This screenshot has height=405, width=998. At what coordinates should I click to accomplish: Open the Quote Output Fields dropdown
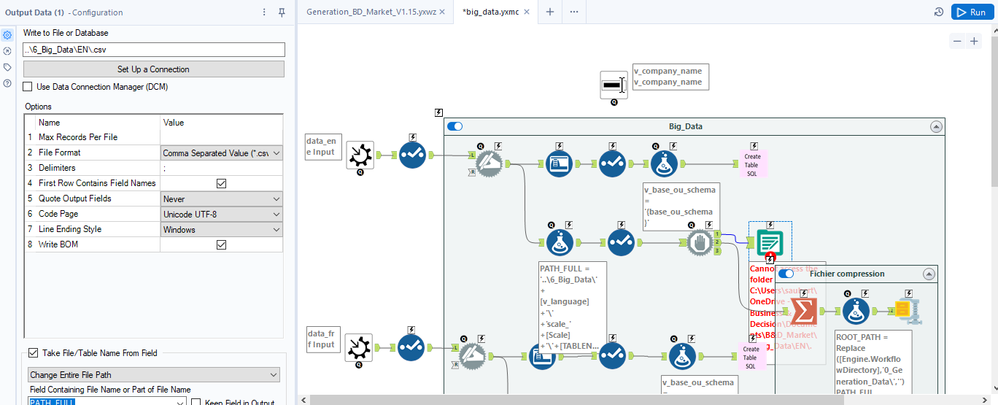click(221, 199)
